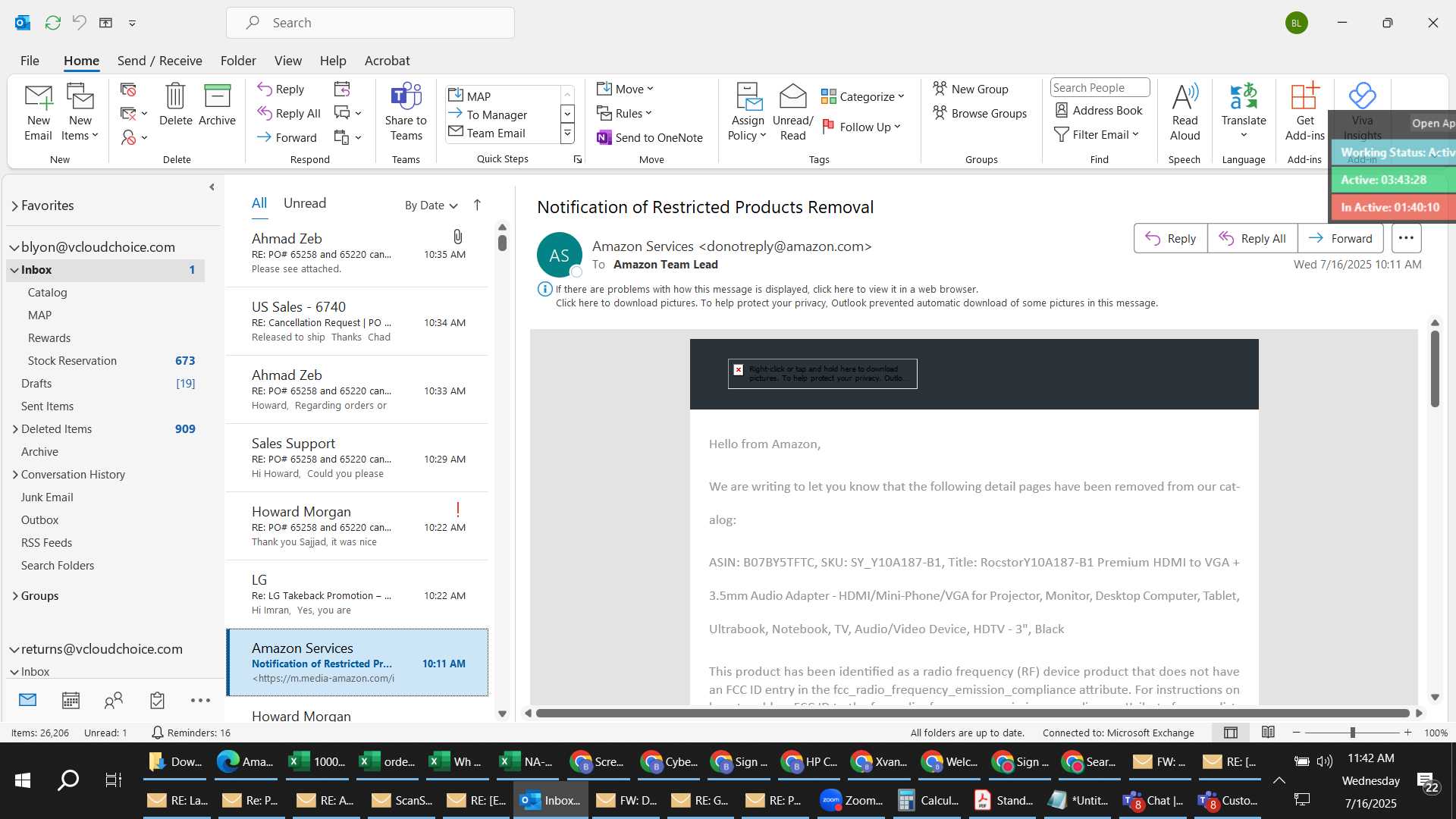1456x819 pixels.
Task: Open the Drafts folder
Action: point(105,384)
